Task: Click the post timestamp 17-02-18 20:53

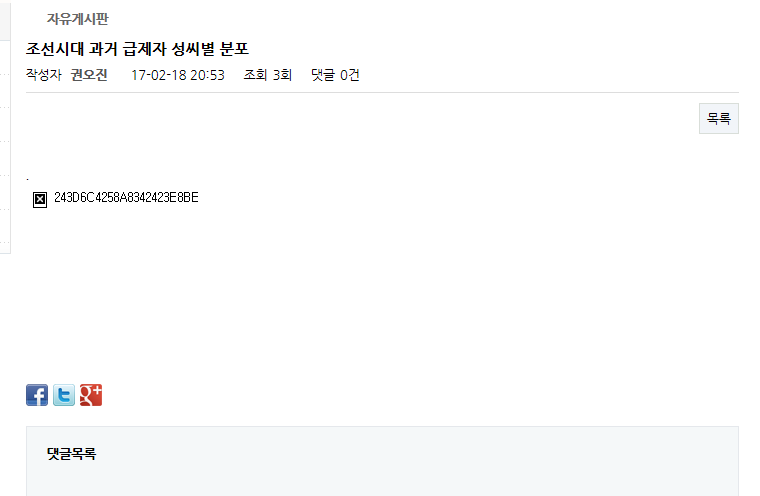Action: click(178, 75)
